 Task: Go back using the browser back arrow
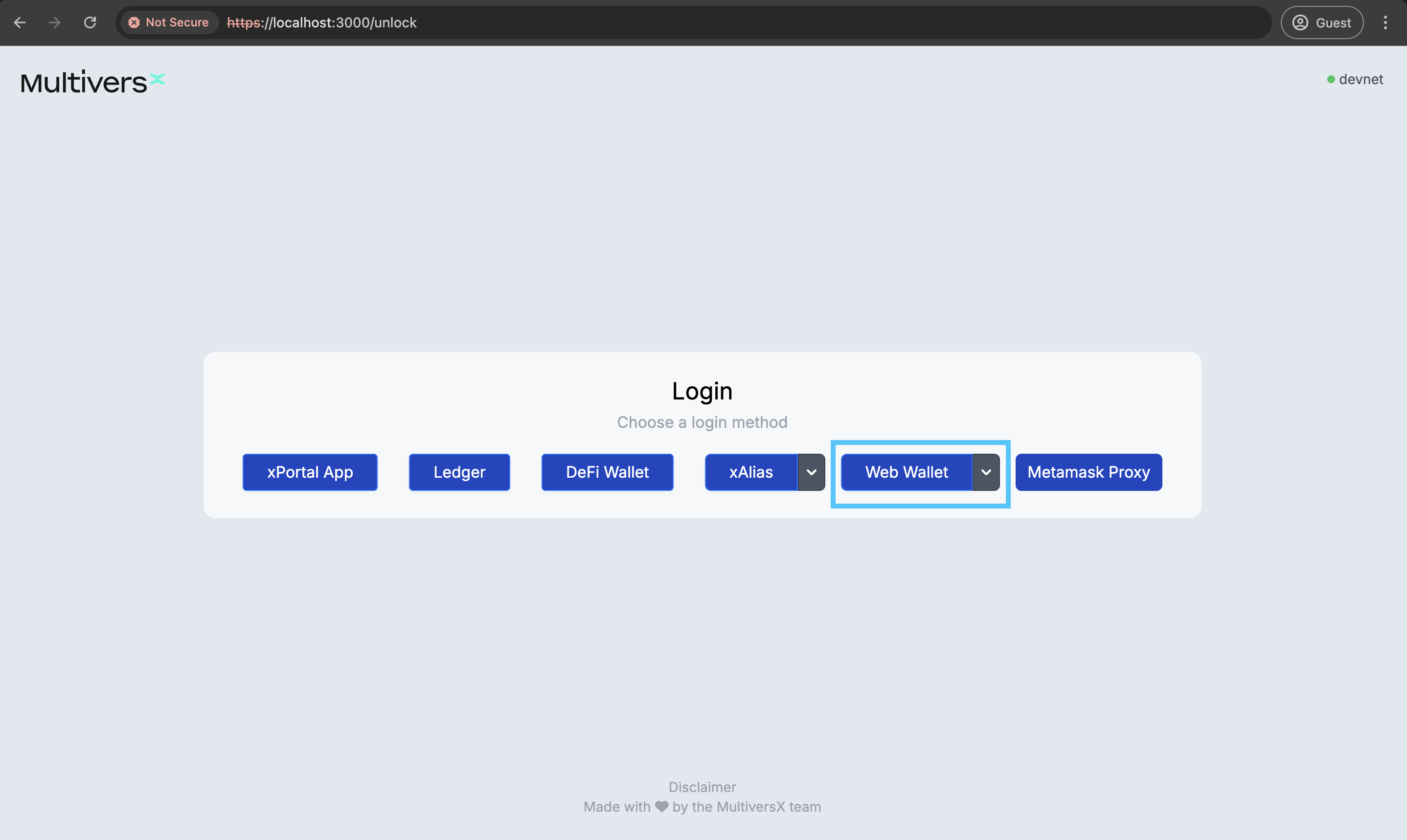tap(20, 22)
